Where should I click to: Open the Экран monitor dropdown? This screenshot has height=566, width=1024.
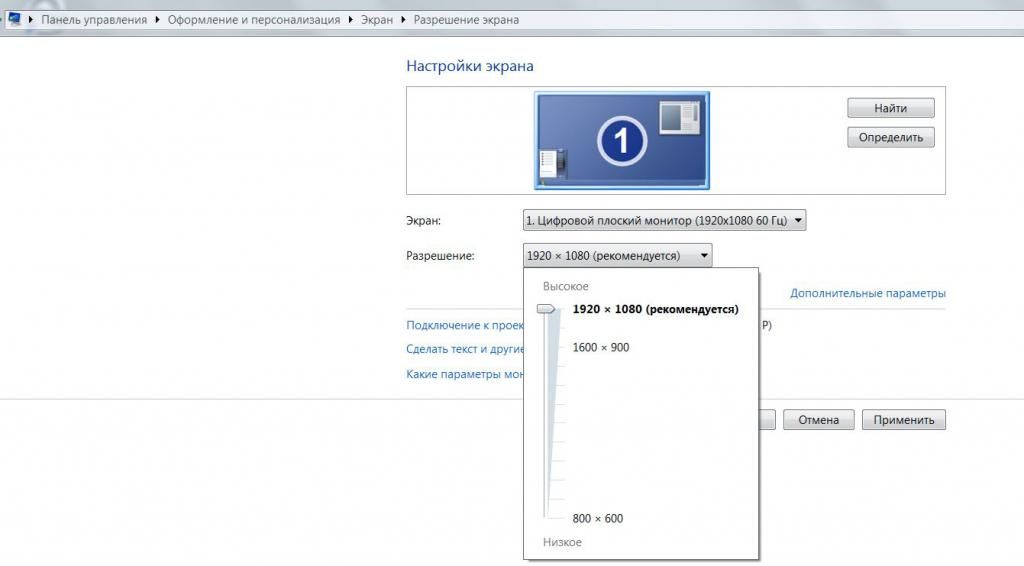664,221
